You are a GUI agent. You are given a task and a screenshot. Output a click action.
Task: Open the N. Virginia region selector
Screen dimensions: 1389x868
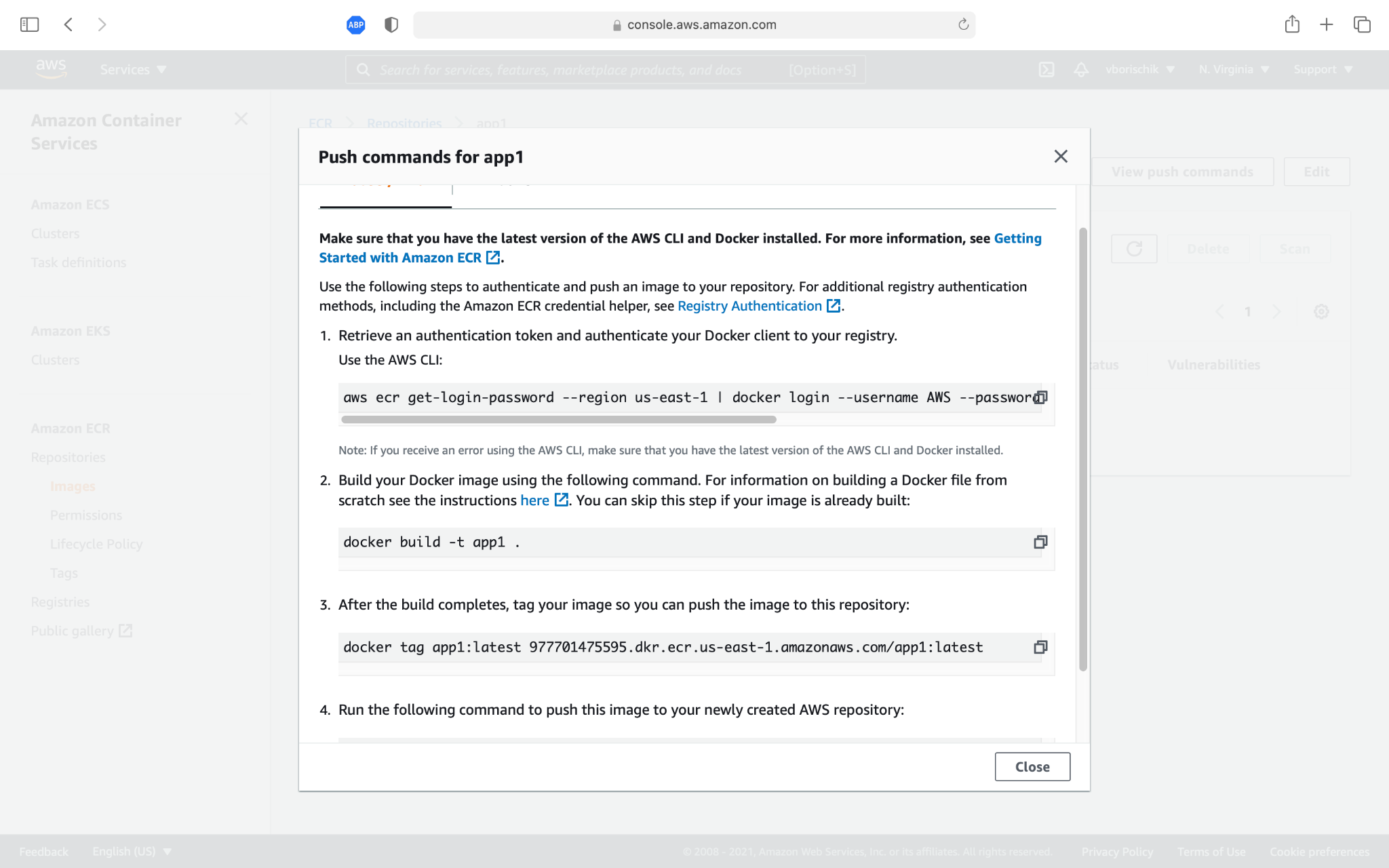(1234, 70)
